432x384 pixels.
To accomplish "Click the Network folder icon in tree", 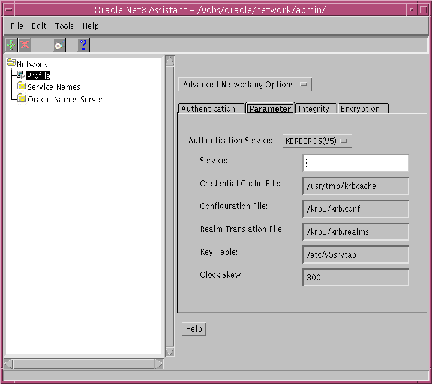I will click(11, 62).
